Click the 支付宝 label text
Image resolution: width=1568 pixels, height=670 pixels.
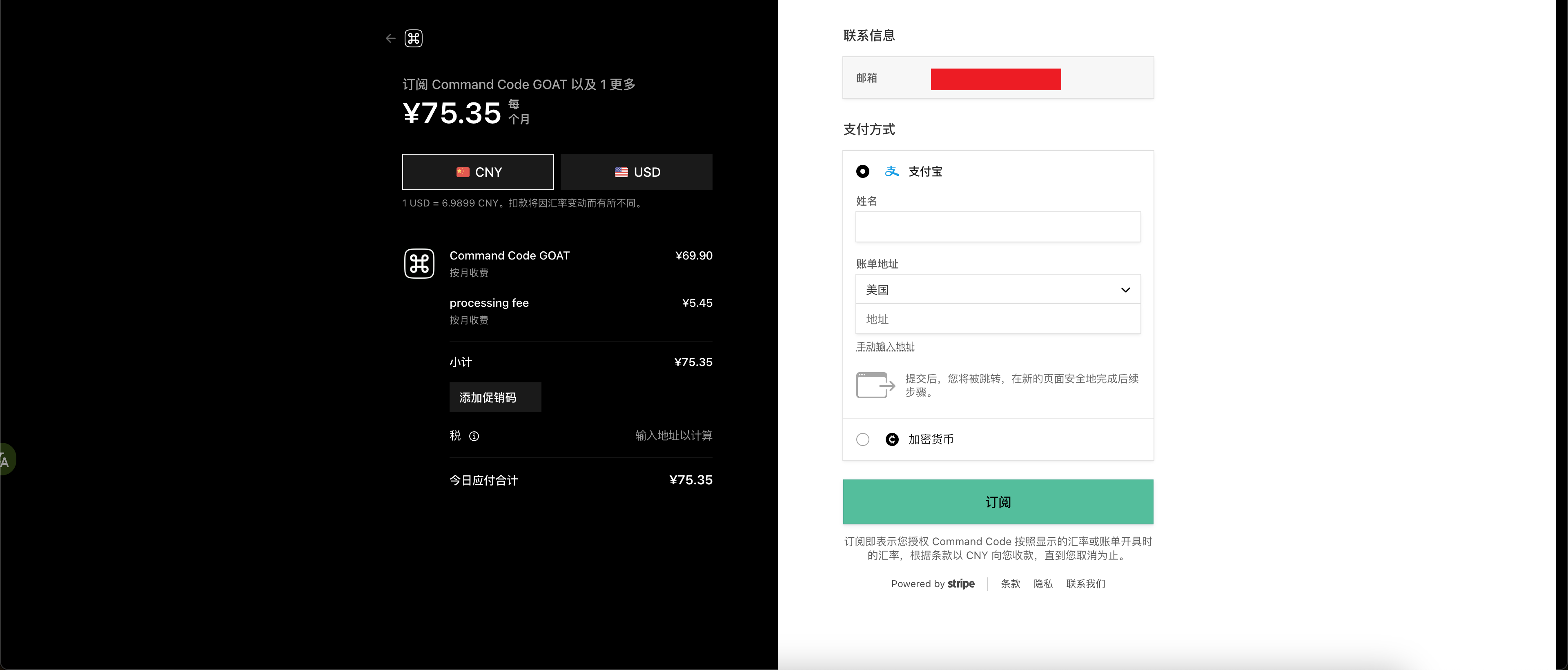925,171
